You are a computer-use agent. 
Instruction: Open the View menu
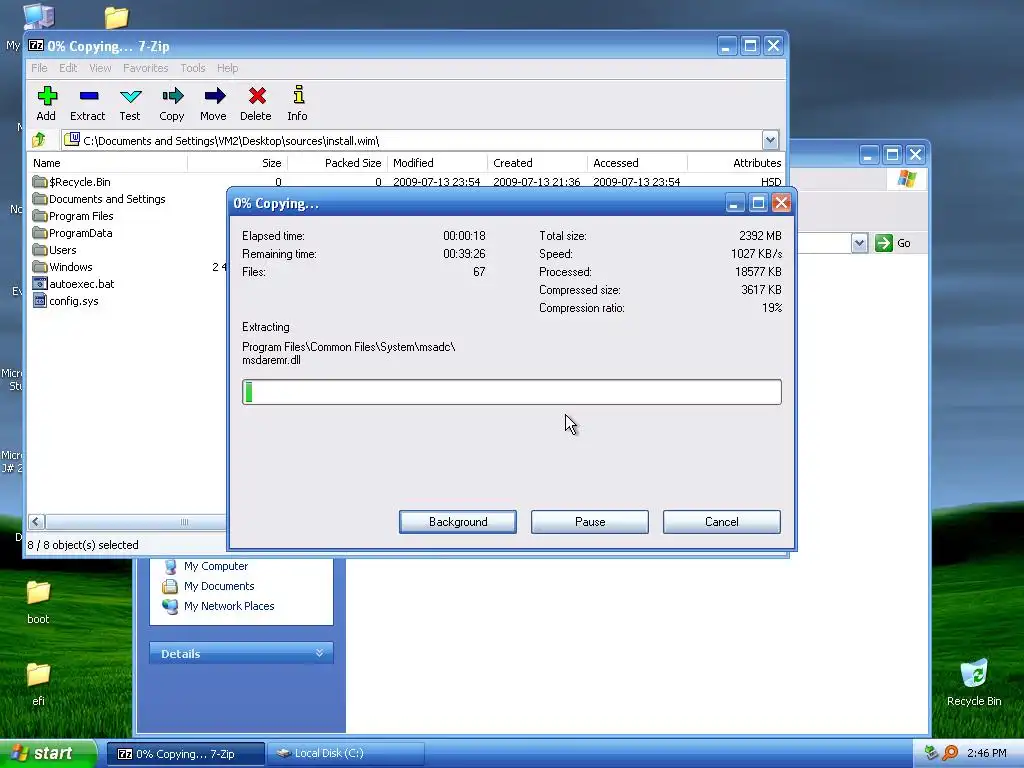coord(100,68)
